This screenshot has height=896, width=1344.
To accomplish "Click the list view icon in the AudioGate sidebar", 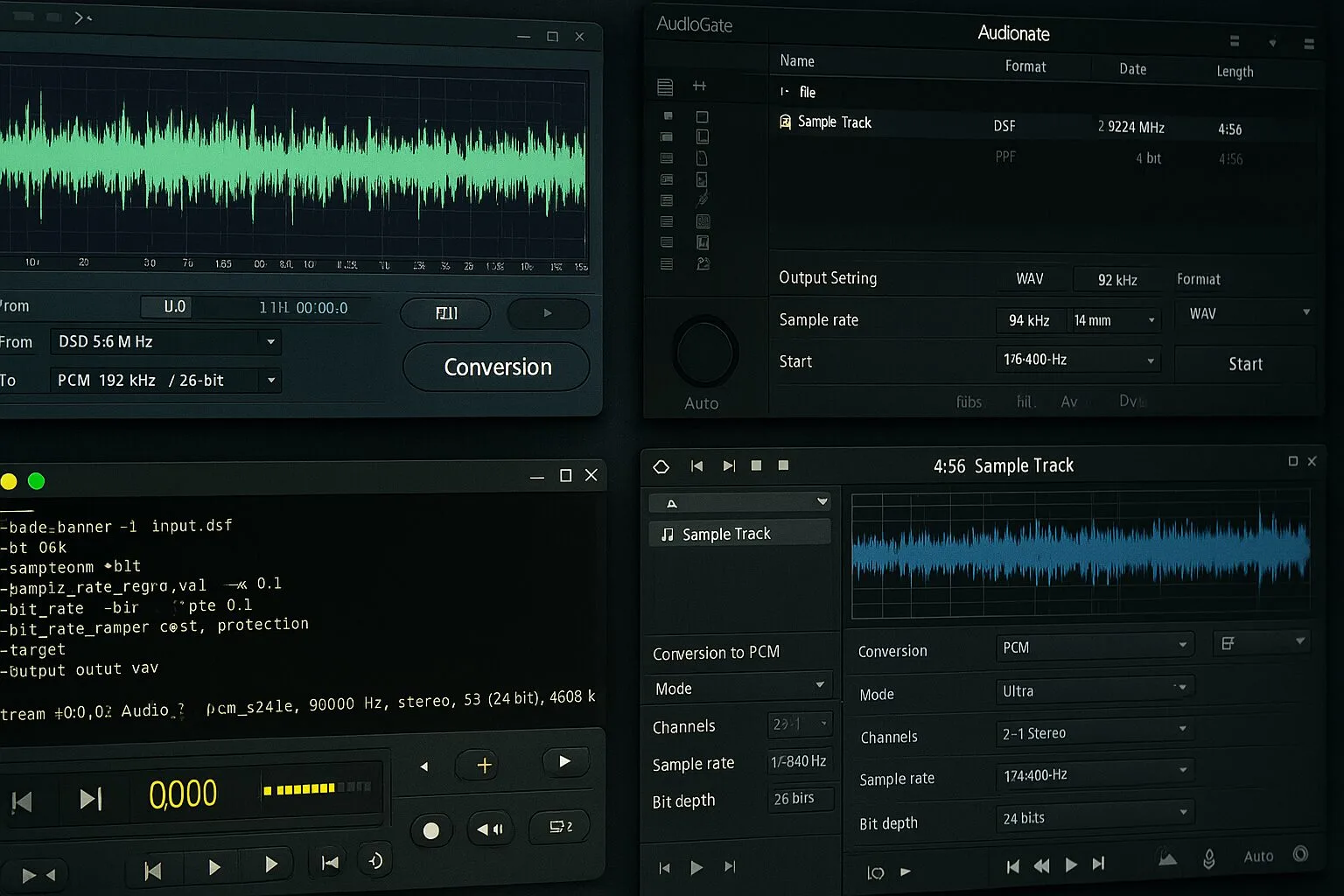I will coord(665,87).
